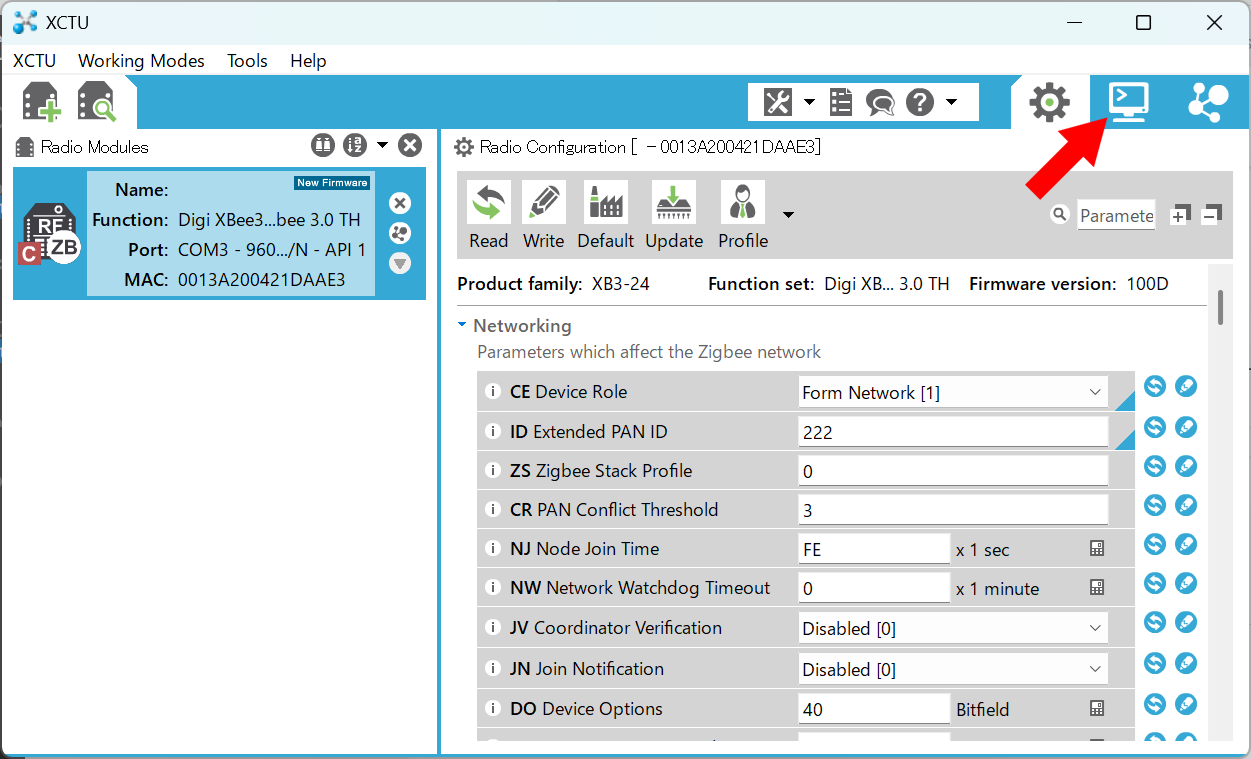Open the XCTU menu

pos(35,61)
